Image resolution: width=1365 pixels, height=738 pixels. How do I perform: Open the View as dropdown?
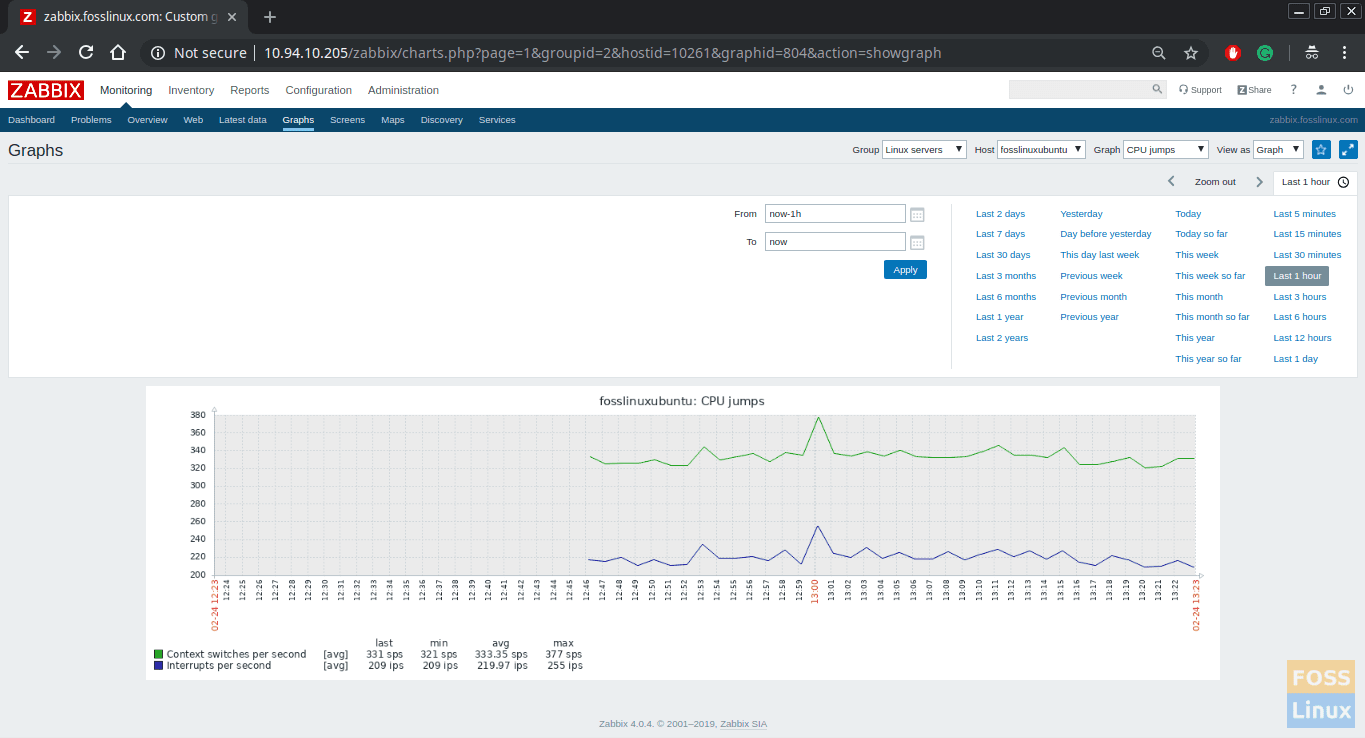(1279, 149)
